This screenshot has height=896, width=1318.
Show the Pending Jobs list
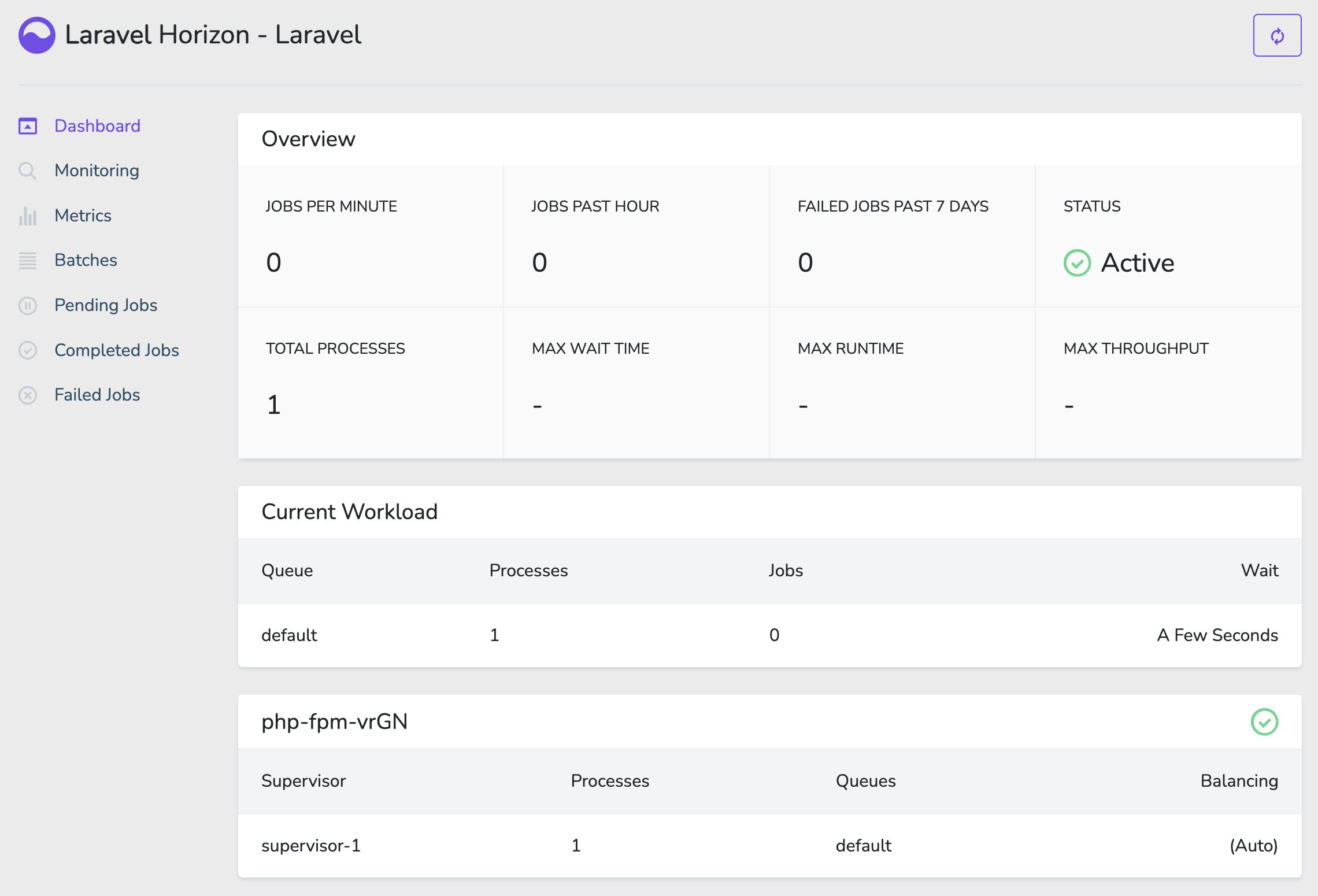[x=106, y=305]
